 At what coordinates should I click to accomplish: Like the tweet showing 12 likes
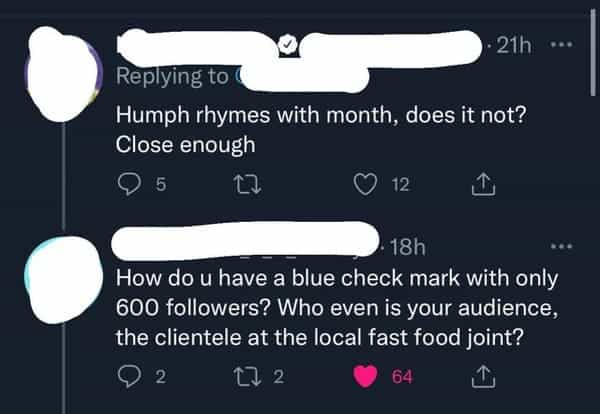tap(365, 185)
